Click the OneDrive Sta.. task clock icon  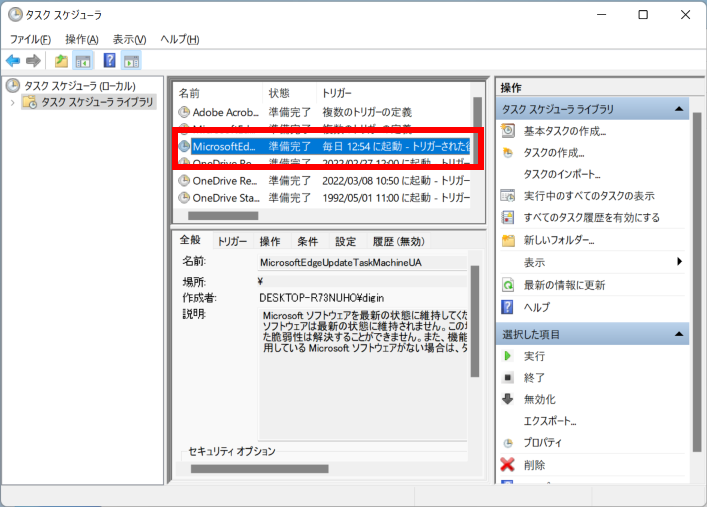tap(184, 198)
